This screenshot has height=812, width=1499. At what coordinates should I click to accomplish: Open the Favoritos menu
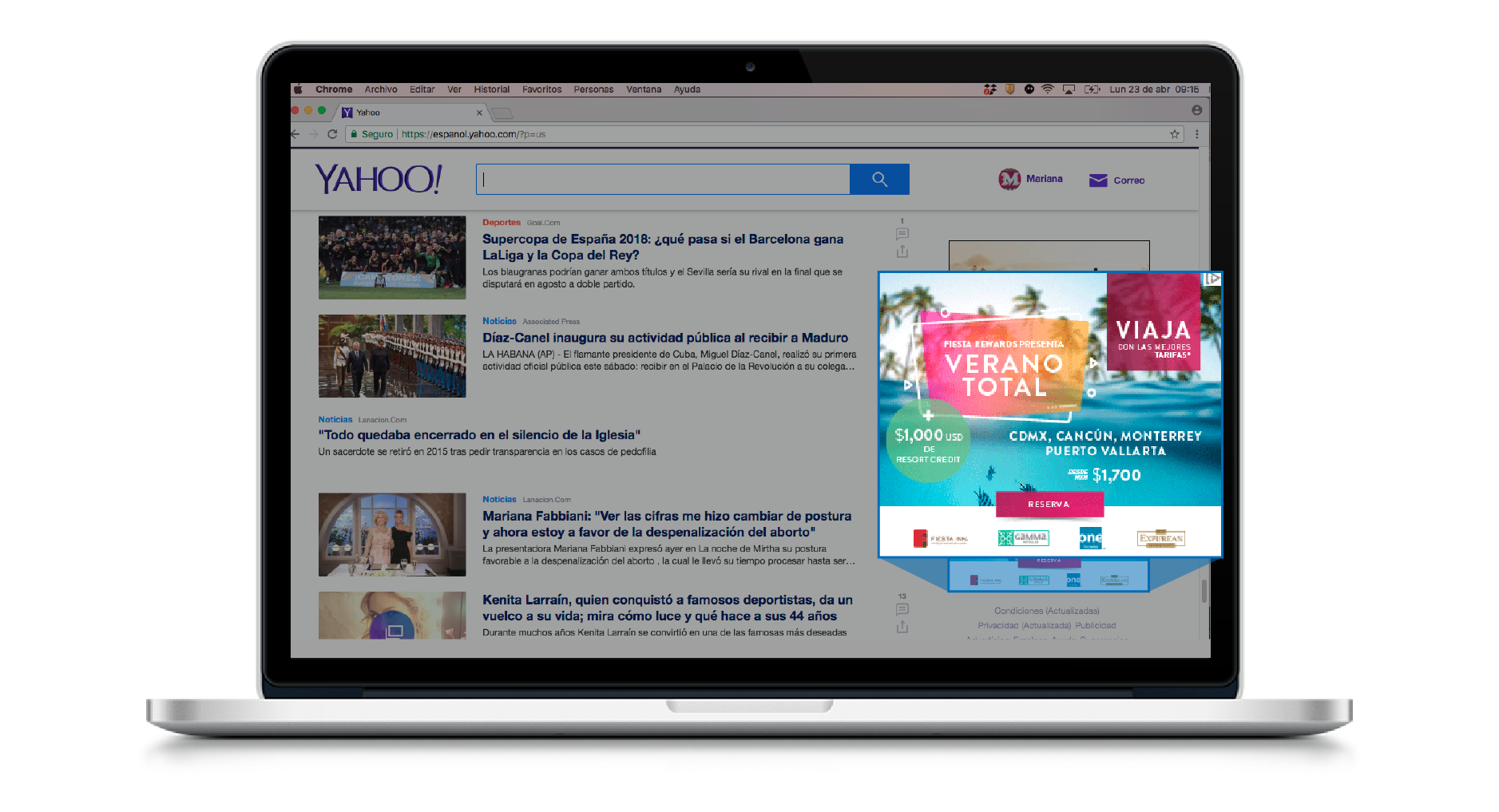point(542,89)
